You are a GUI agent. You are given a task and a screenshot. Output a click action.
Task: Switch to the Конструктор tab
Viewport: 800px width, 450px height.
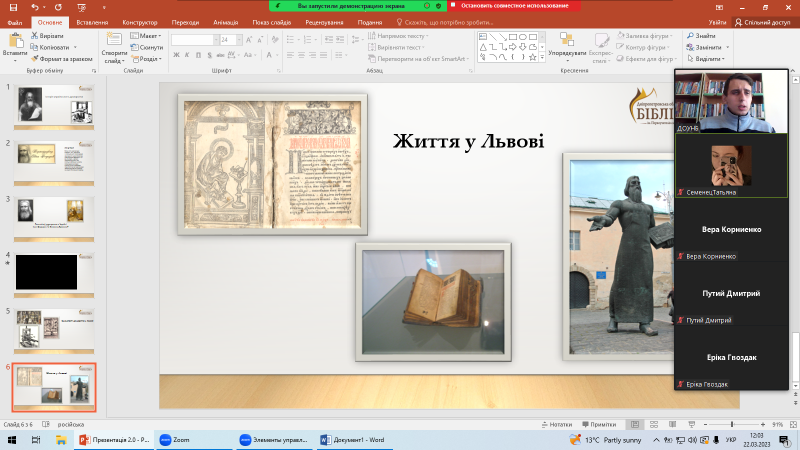[140, 22]
